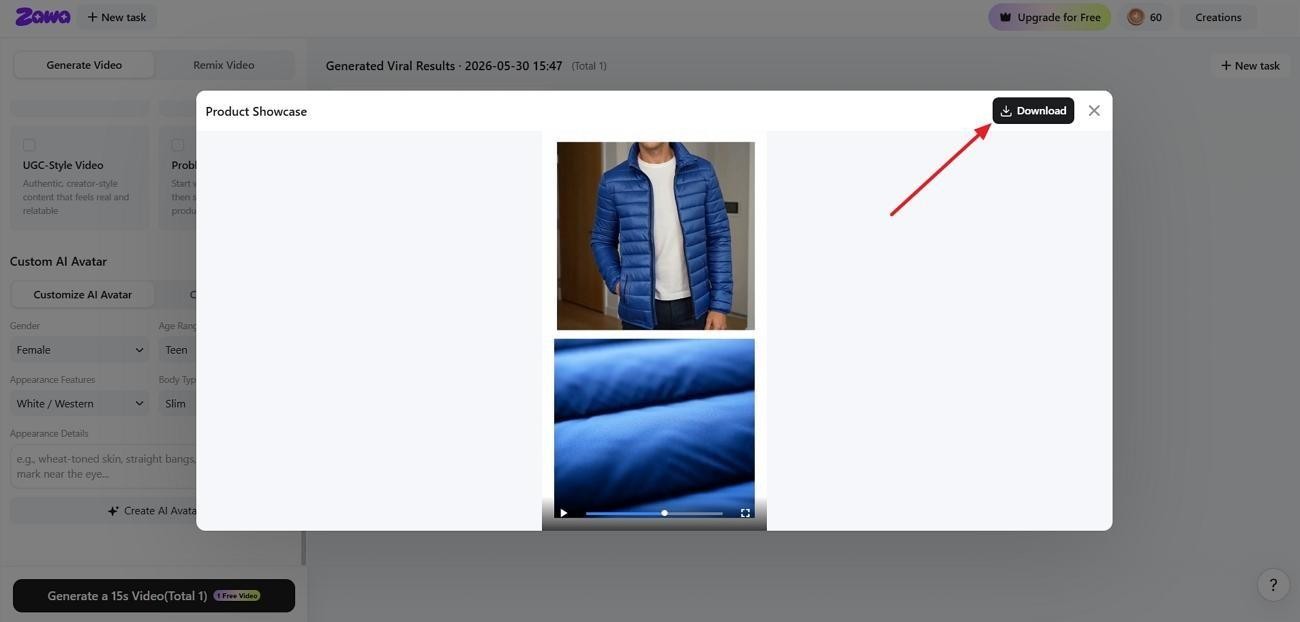Click New task in the top bar
Screen dimensions: 1300x622
[117, 17]
